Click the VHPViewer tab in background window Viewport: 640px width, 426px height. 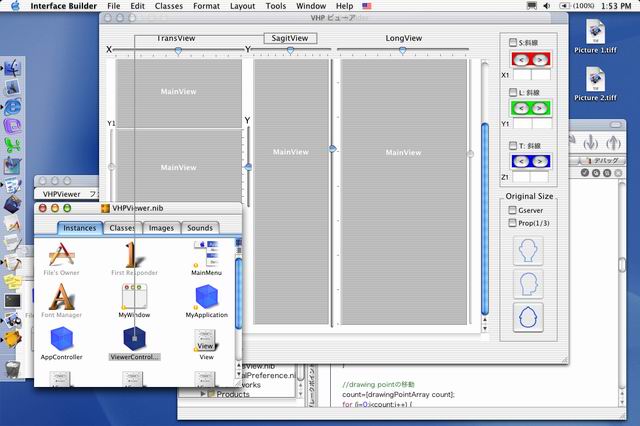click(x=61, y=194)
